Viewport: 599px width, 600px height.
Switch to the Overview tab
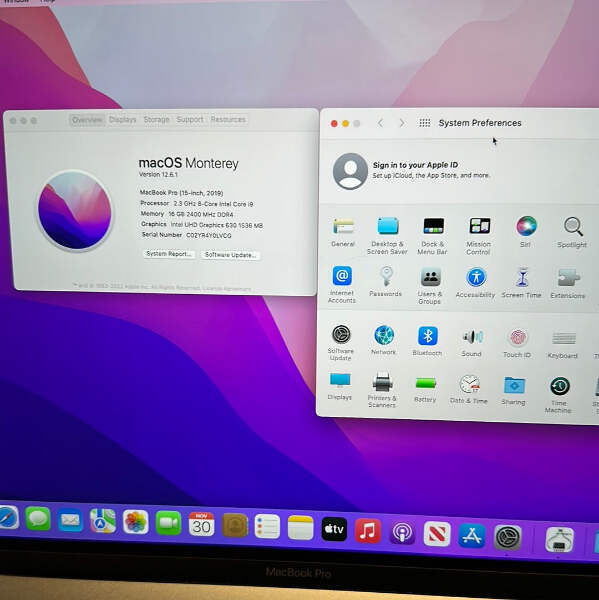tap(87, 120)
